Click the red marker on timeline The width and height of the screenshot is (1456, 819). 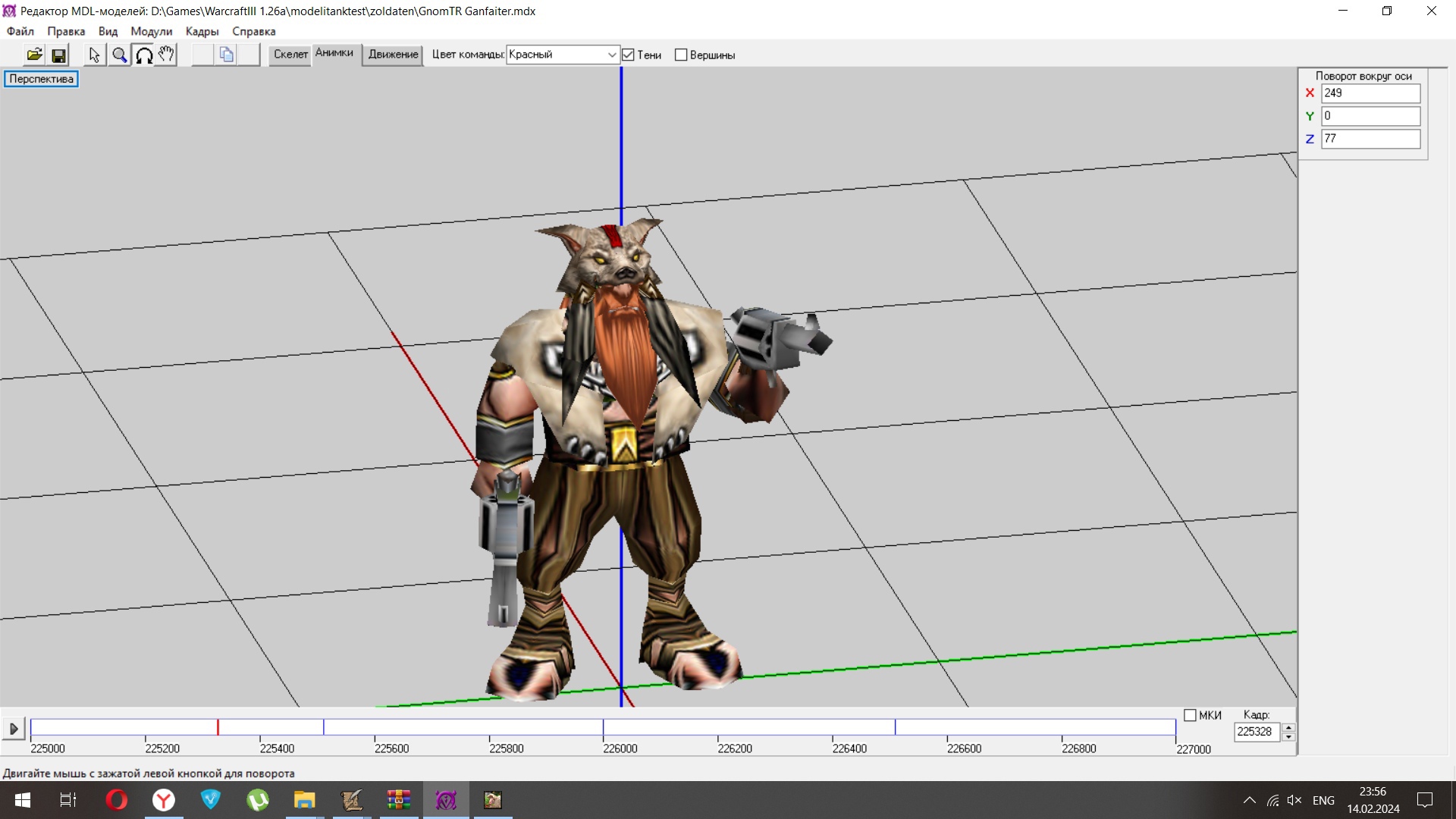point(218,727)
